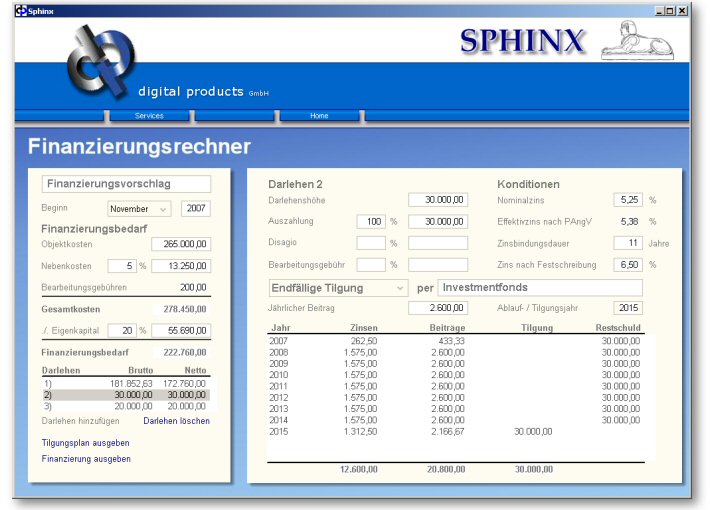Click the Effektivzins value 5,38
The image size is (710, 510).
629,221
